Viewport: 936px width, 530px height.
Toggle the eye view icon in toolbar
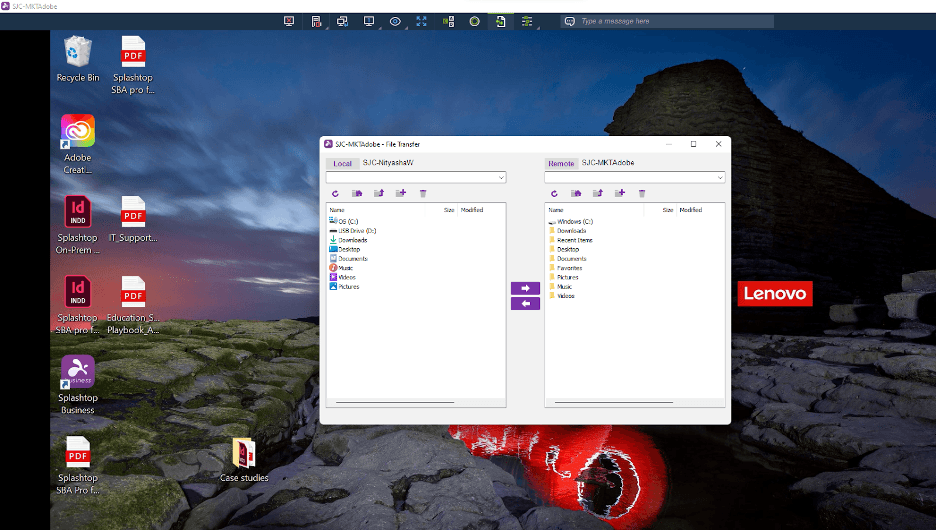(395, 21)
